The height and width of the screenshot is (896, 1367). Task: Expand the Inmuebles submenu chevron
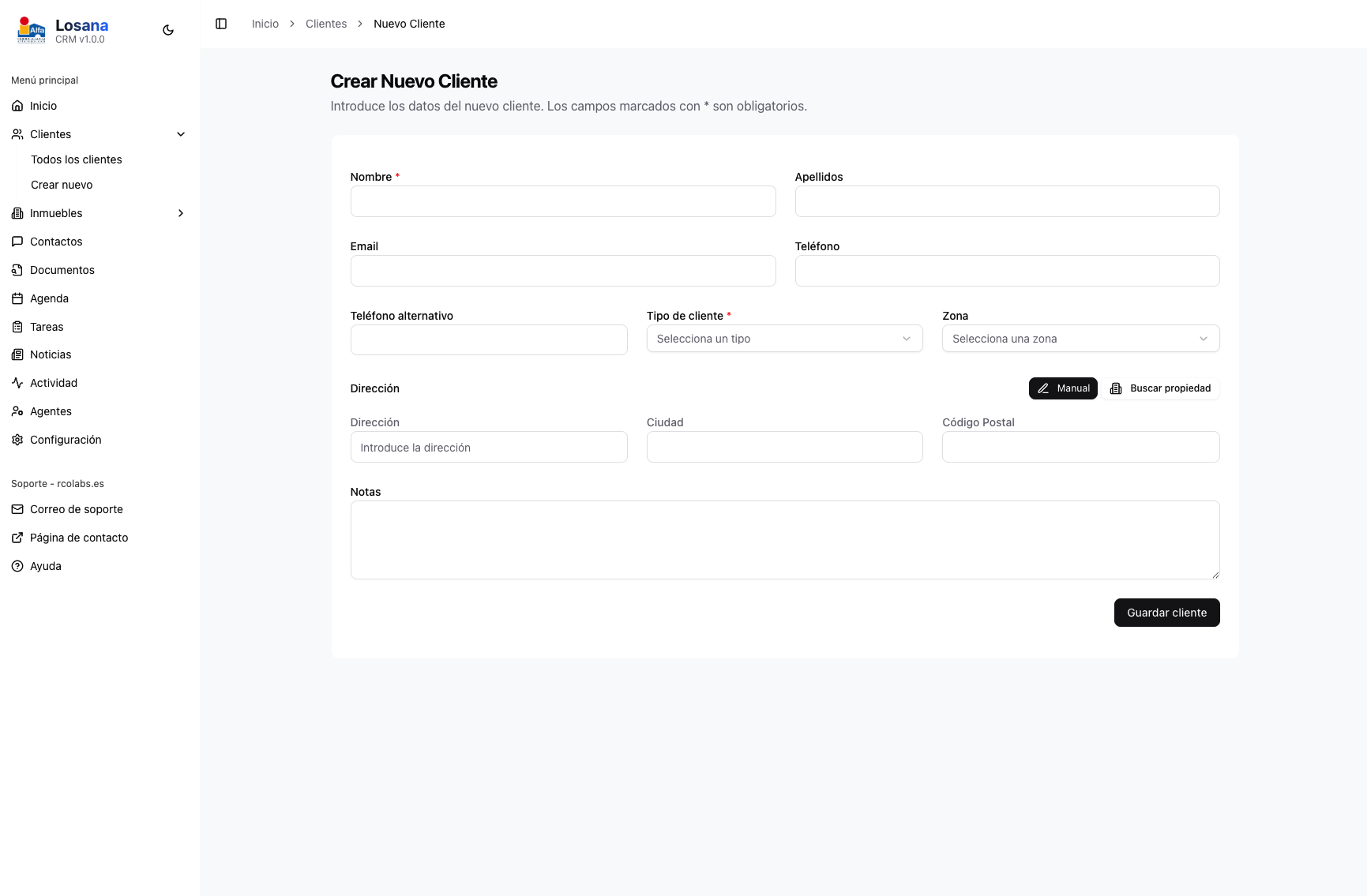[x=181, y=213]
